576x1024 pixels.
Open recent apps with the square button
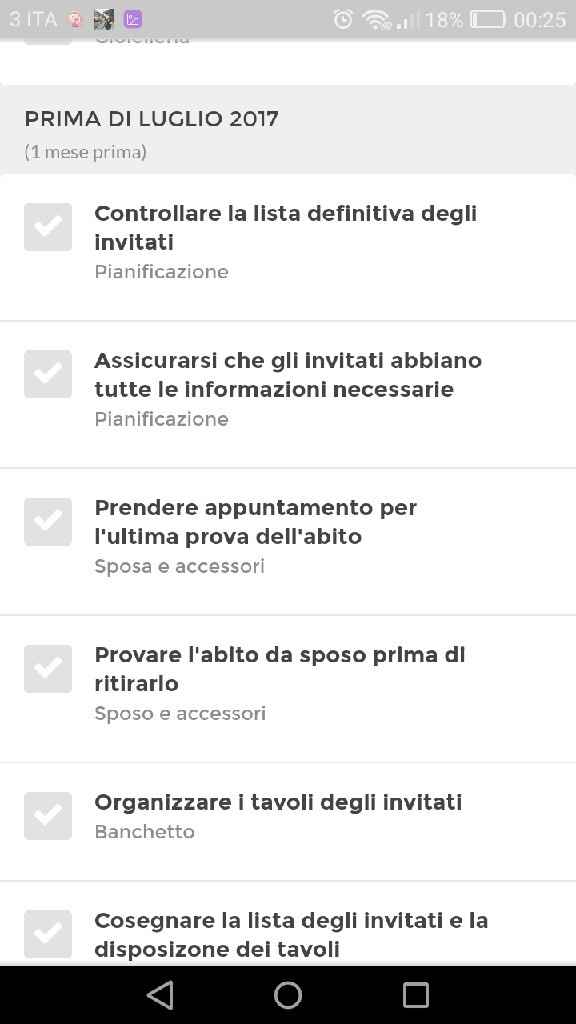[x=414, y=995]
